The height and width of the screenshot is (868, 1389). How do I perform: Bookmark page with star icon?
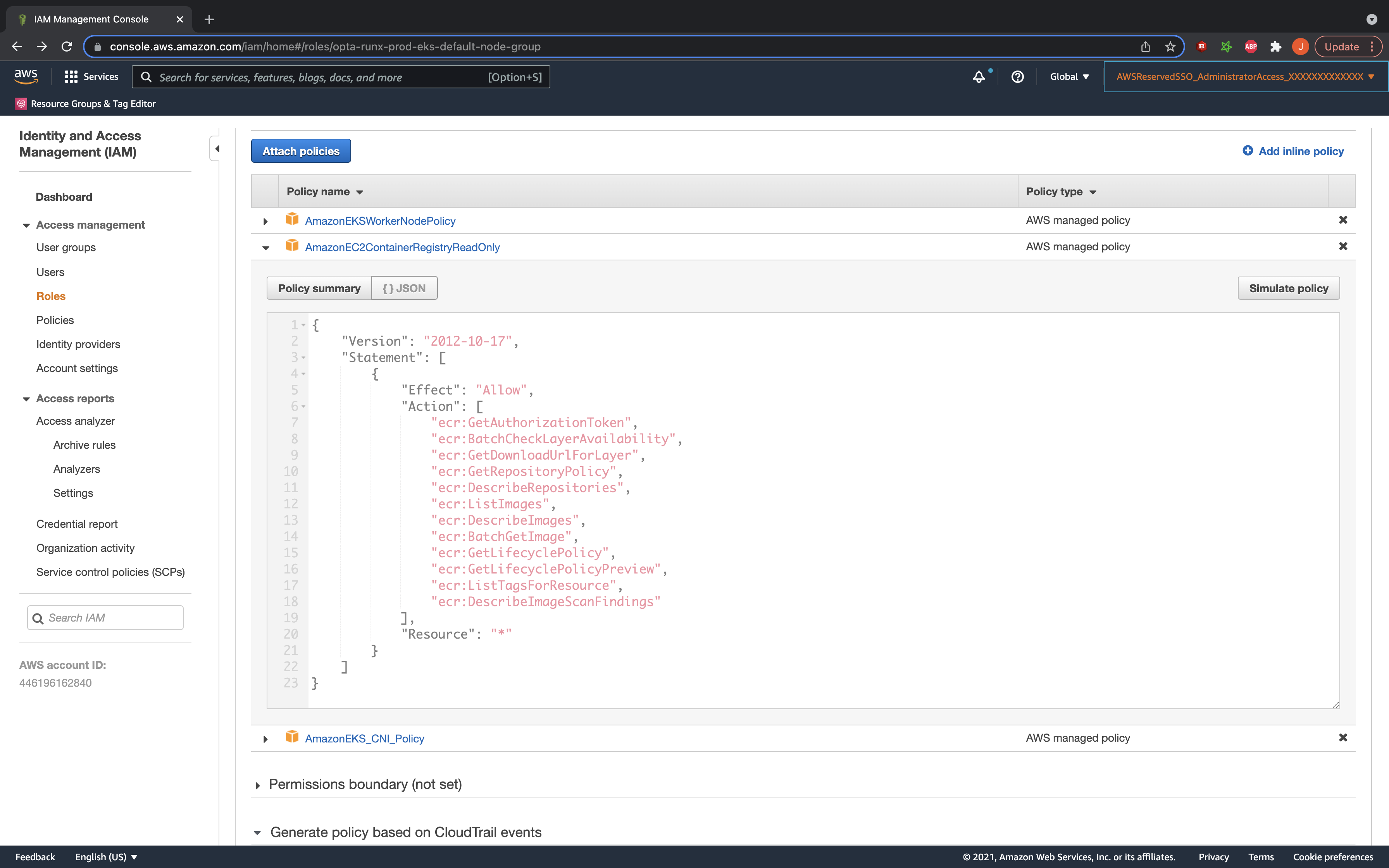tap(1170, 47)
